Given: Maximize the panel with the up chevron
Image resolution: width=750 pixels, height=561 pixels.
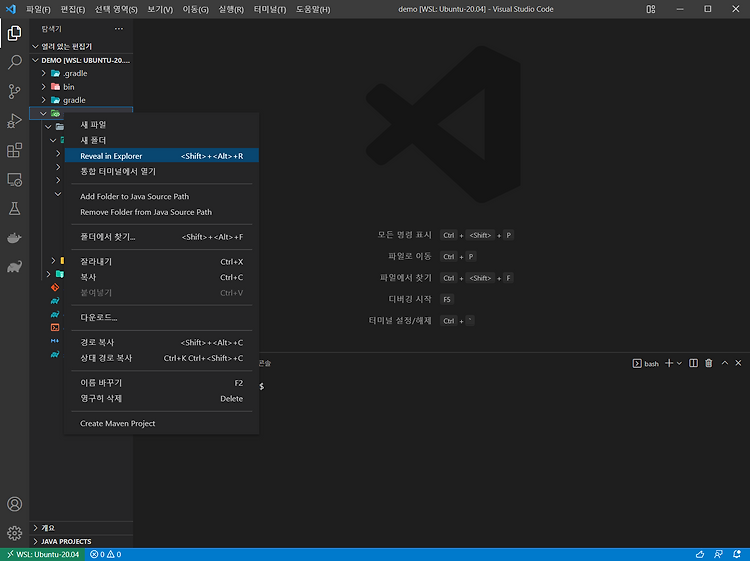Looking at the screenshot, I should pos(725,363).
